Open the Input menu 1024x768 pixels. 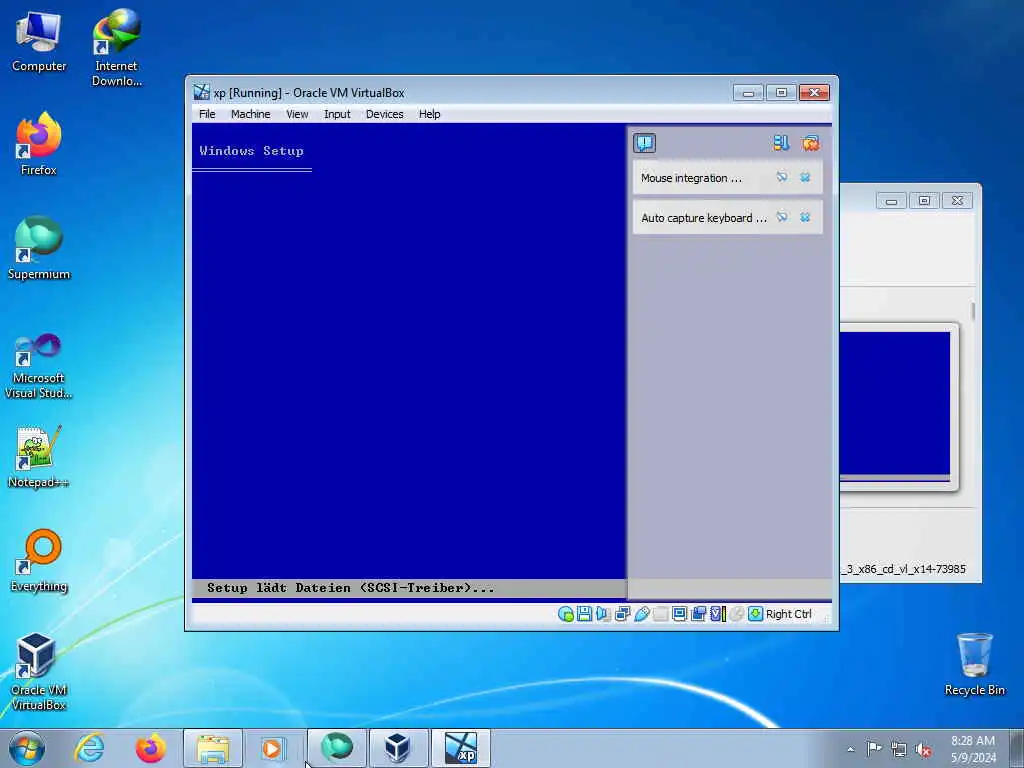[337, 114]
